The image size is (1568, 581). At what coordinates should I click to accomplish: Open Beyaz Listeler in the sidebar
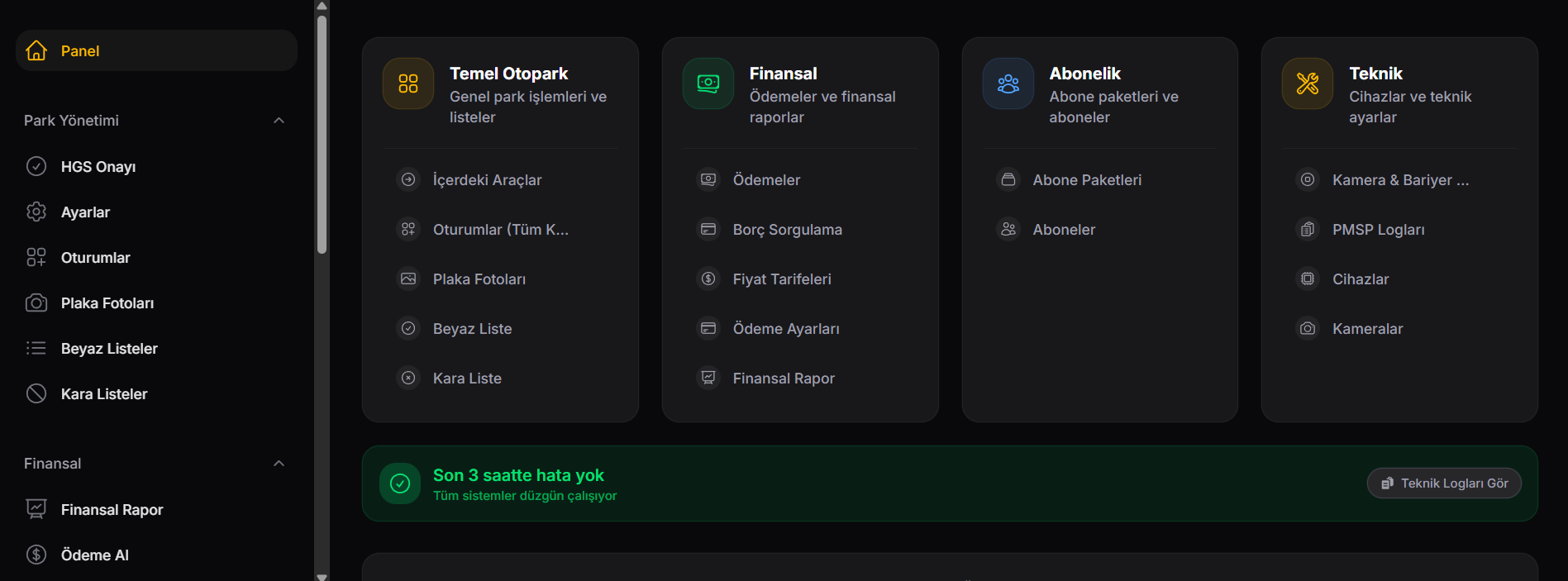coord(109,349)
